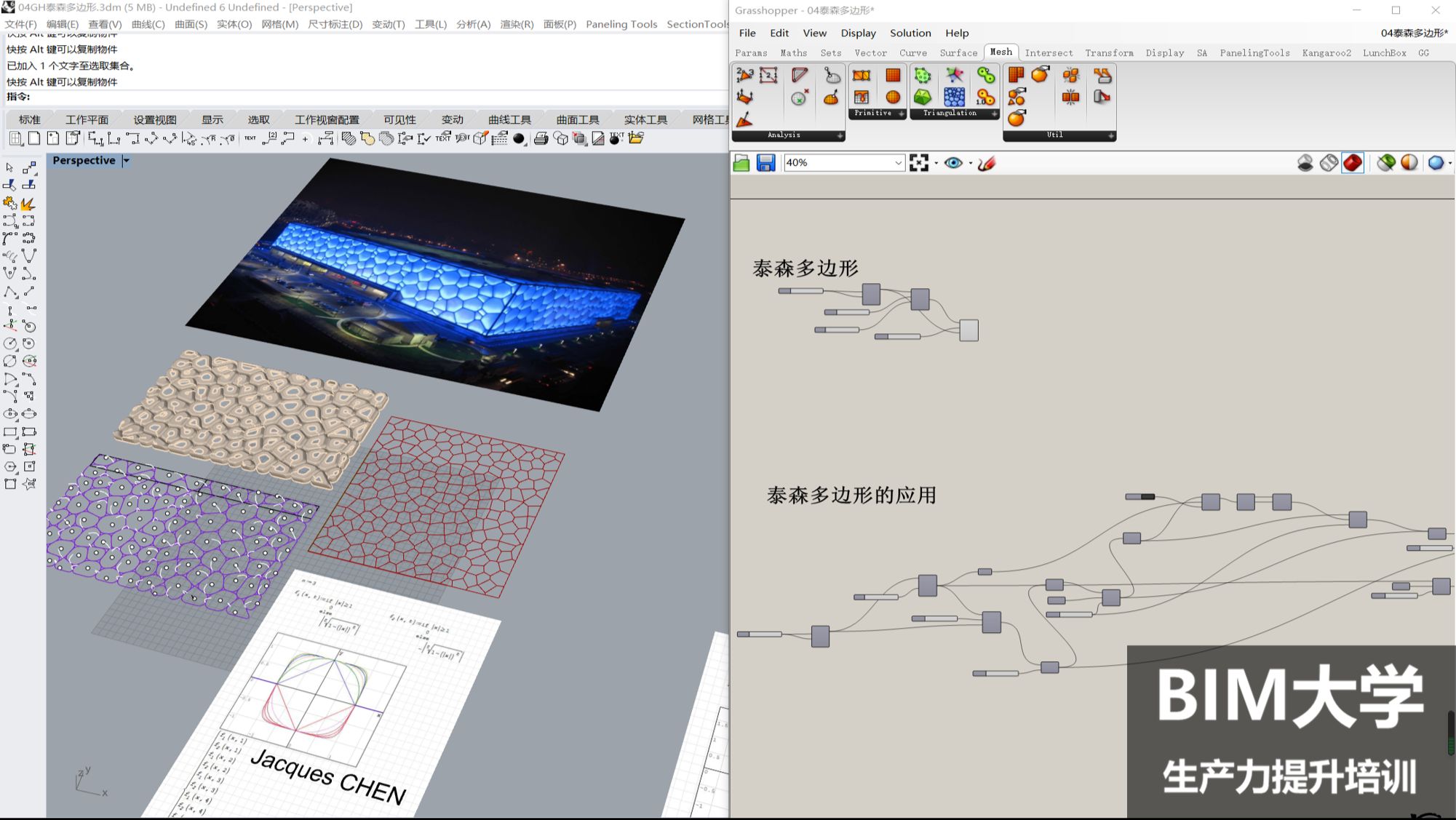Open file with green folder icon

pos(741,163)
